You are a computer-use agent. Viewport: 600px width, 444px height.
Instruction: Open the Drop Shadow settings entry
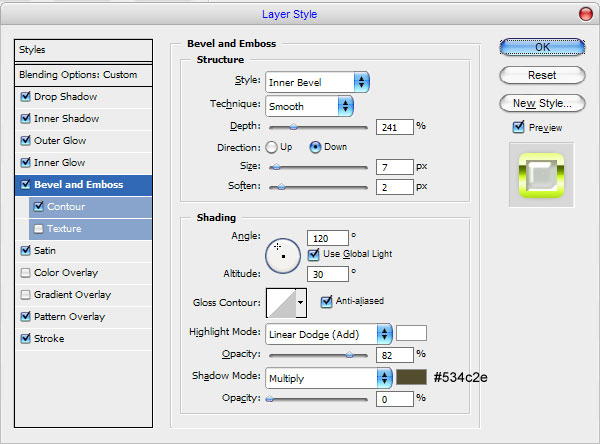point(83,97)
